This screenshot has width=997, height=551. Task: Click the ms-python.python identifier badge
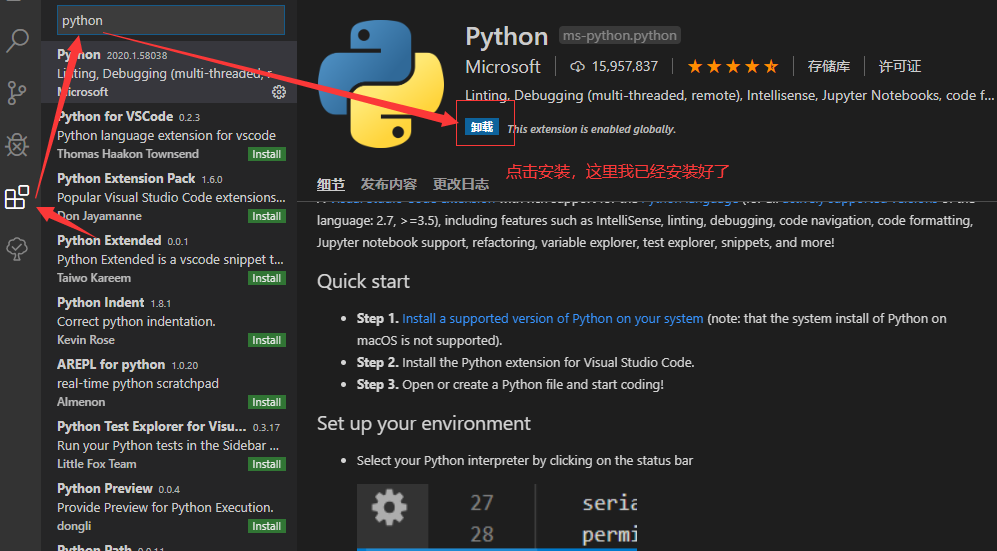coord(620,36)
